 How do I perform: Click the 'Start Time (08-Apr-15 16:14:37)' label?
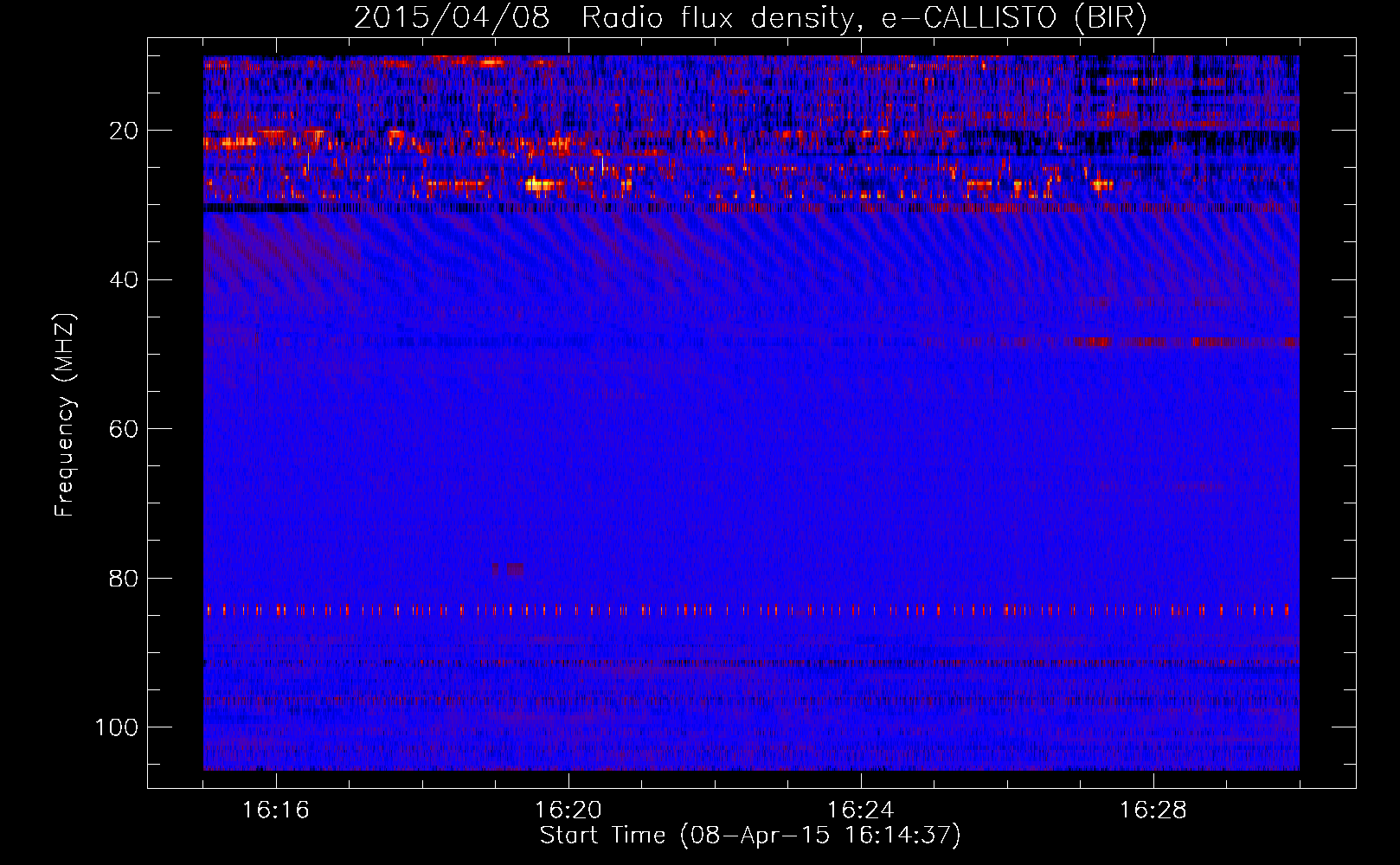[x=750, y=836]
